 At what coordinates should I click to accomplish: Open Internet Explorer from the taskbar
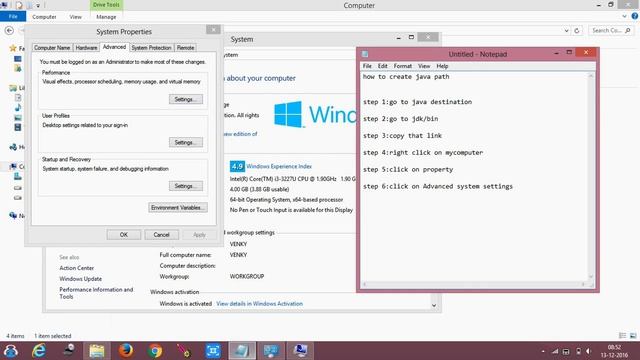coord(39,351)
